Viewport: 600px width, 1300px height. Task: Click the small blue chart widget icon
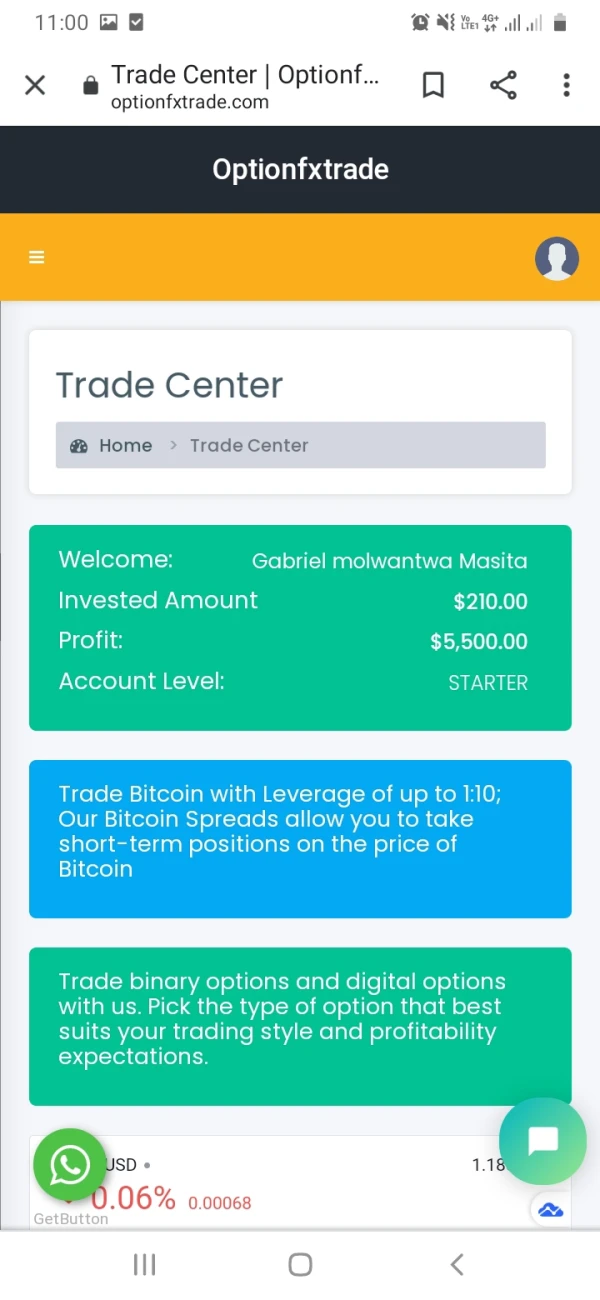(x=550, y=1210)
